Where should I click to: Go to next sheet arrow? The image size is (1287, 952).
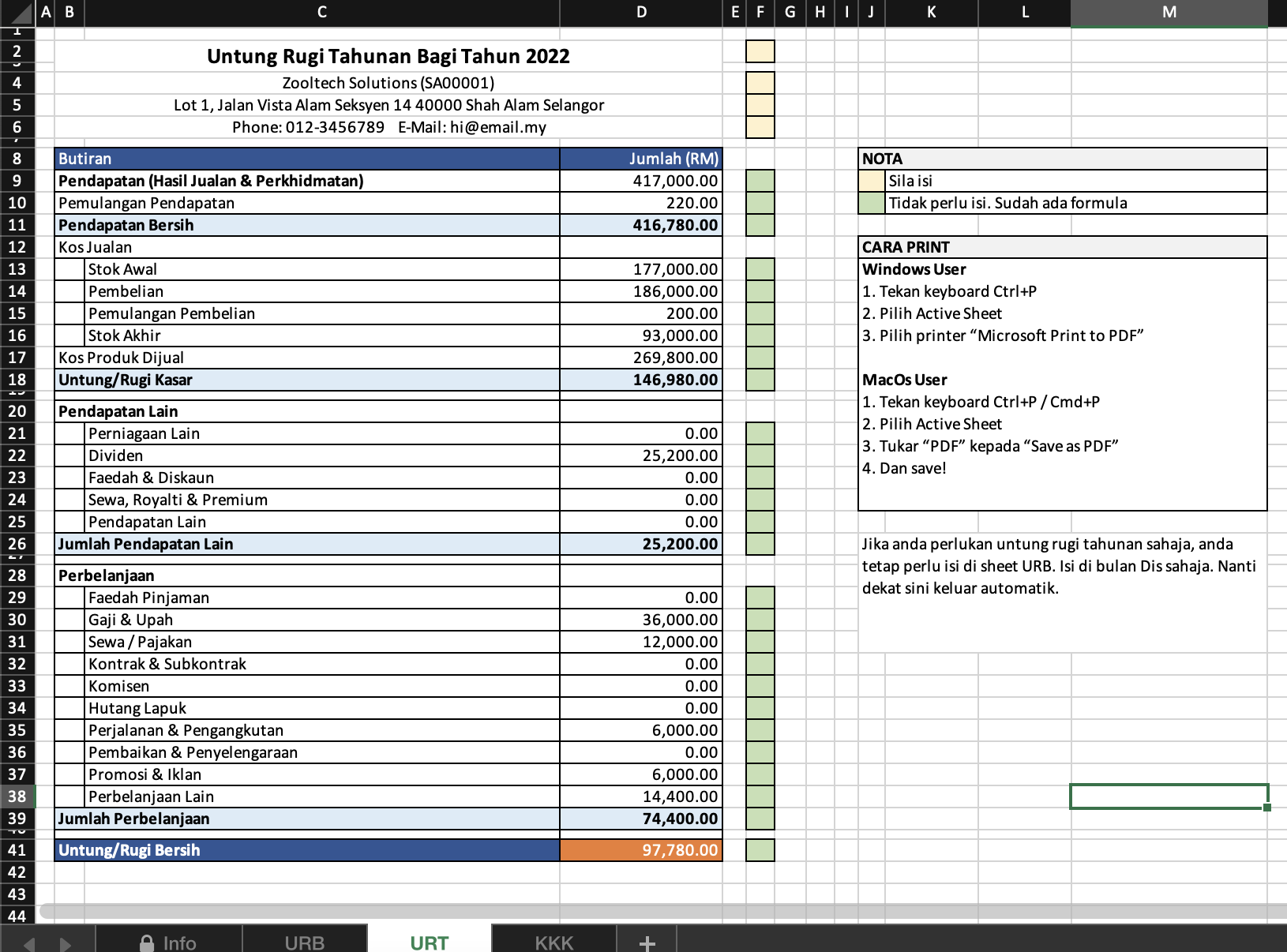tap(66, 943)
